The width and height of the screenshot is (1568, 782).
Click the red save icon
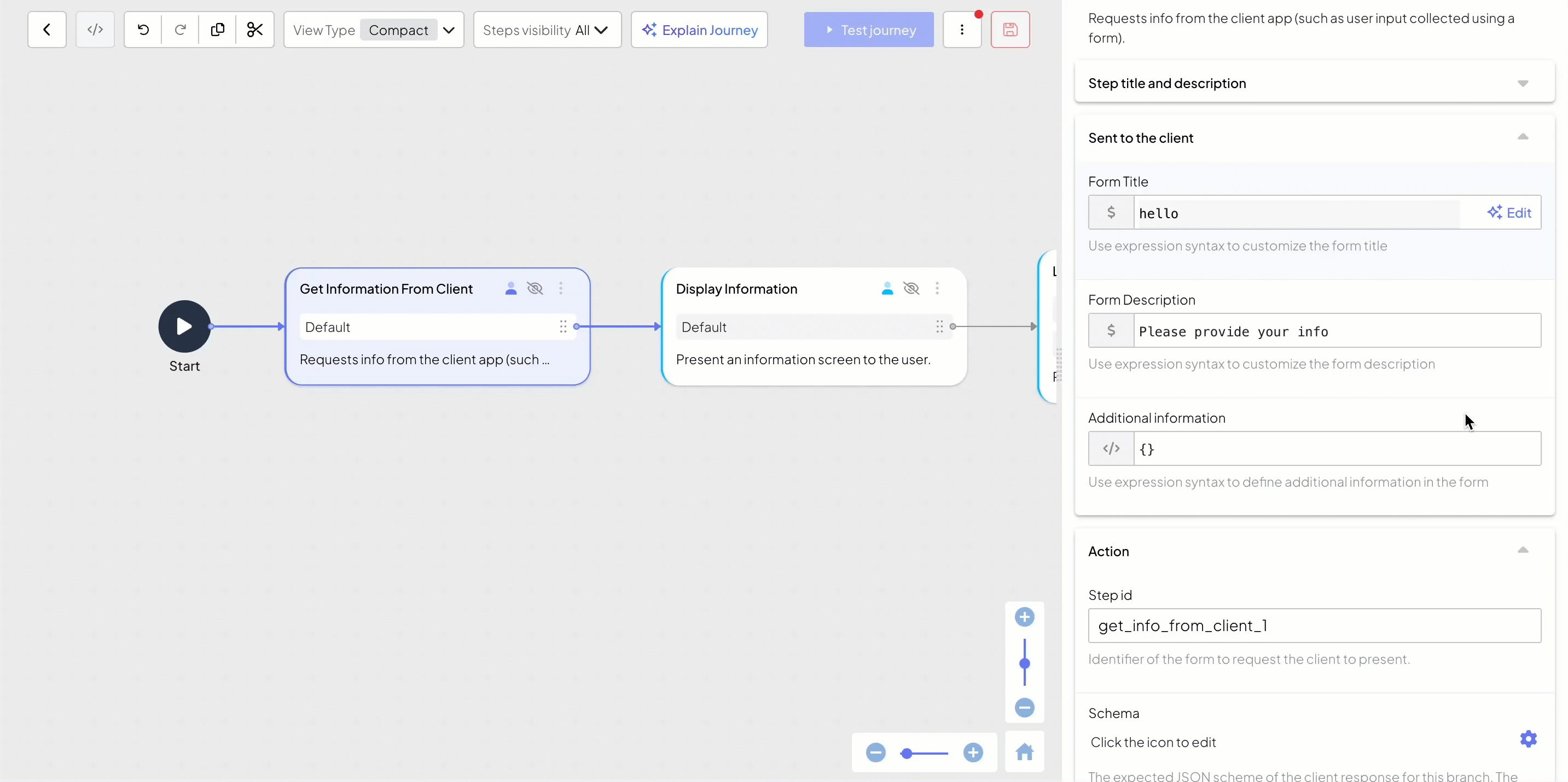(x=1010, y=30)
